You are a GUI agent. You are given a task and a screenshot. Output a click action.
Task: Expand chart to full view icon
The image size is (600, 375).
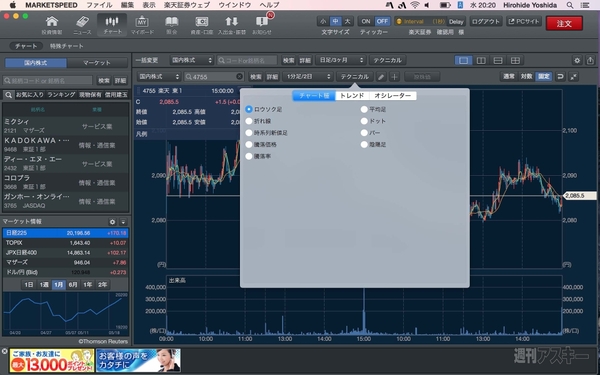(574, 77)
